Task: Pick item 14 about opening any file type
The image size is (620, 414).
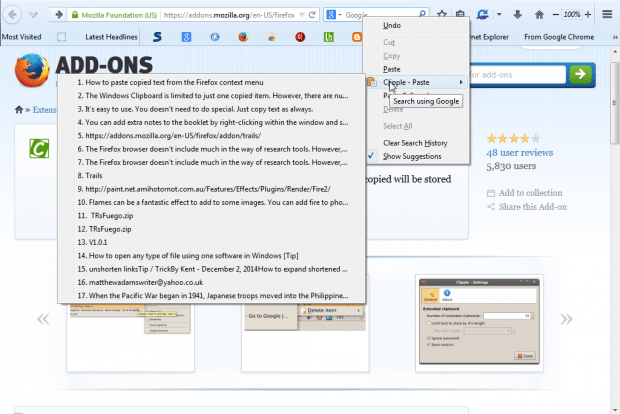Action: (212, 256)
